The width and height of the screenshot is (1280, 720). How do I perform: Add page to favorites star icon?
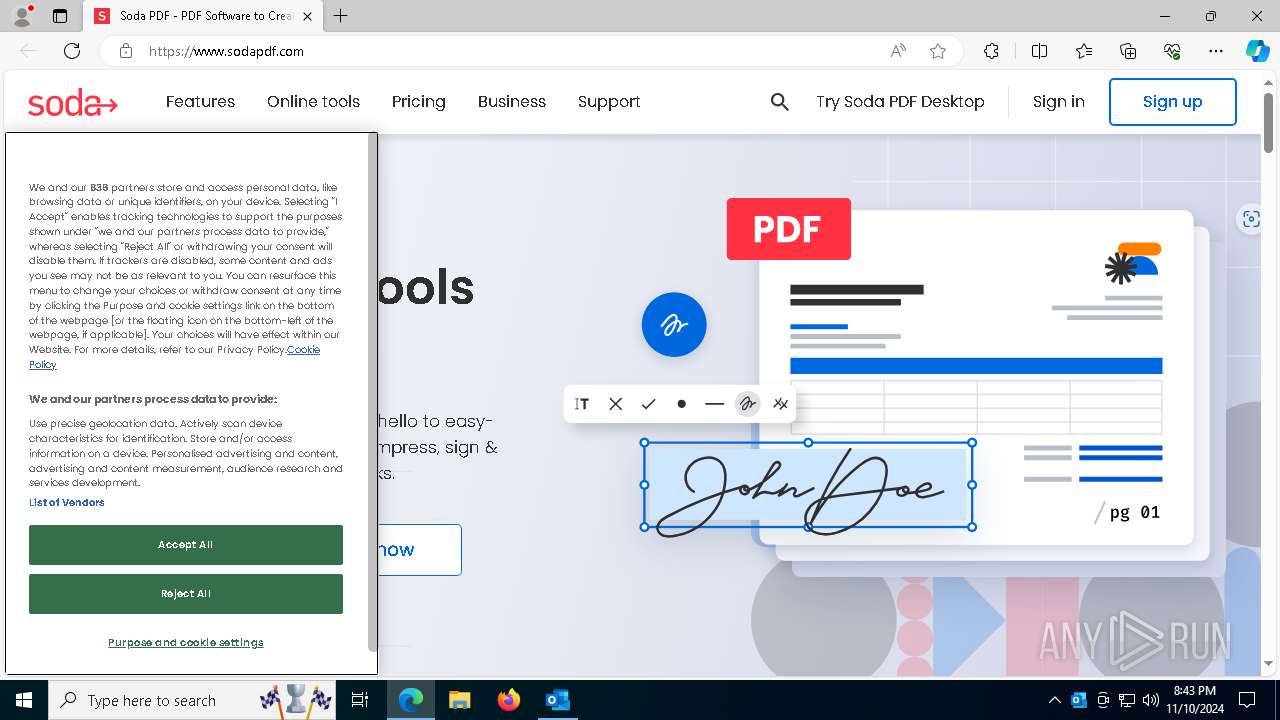pos(938,51)
